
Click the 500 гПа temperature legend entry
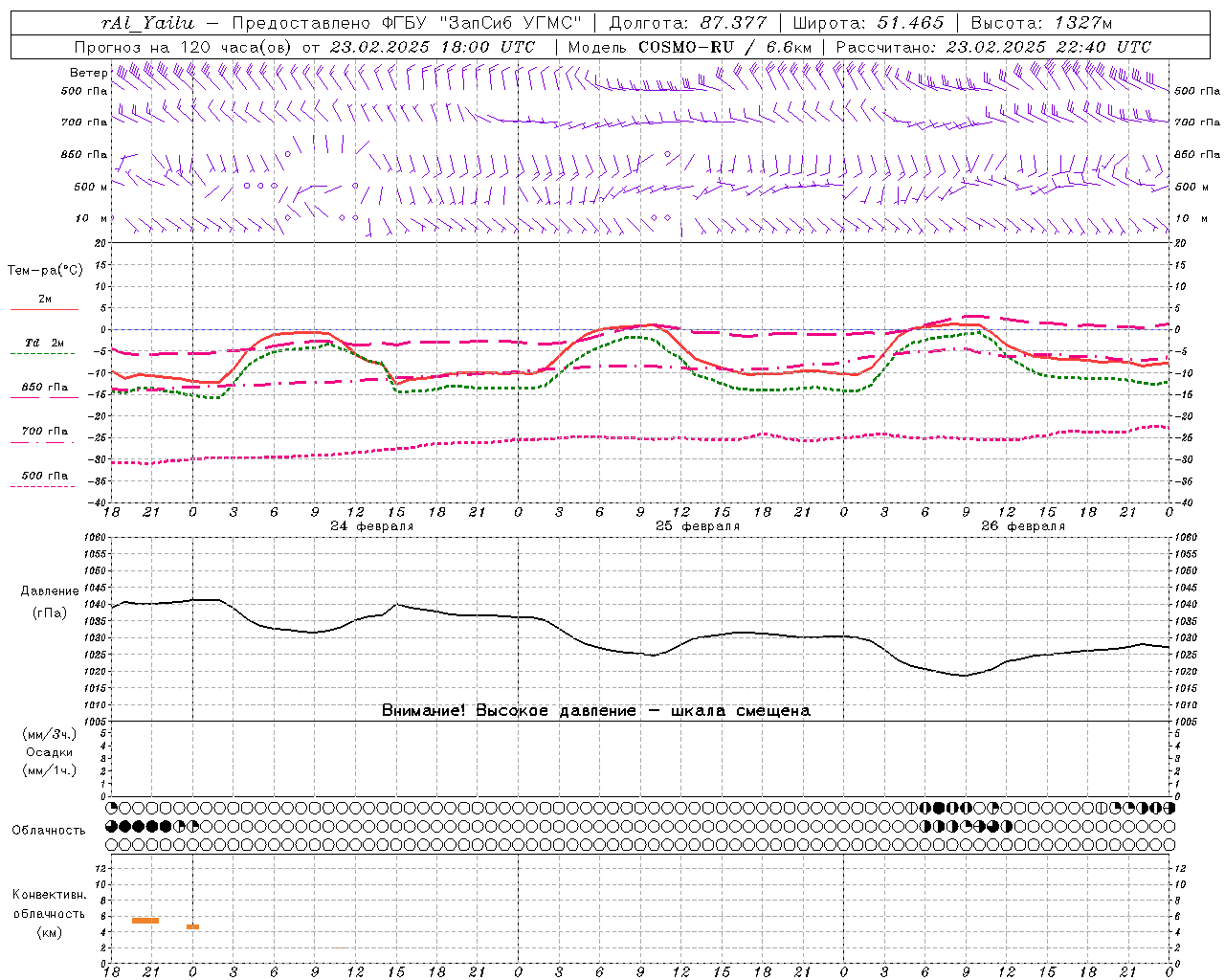point(44,475)
